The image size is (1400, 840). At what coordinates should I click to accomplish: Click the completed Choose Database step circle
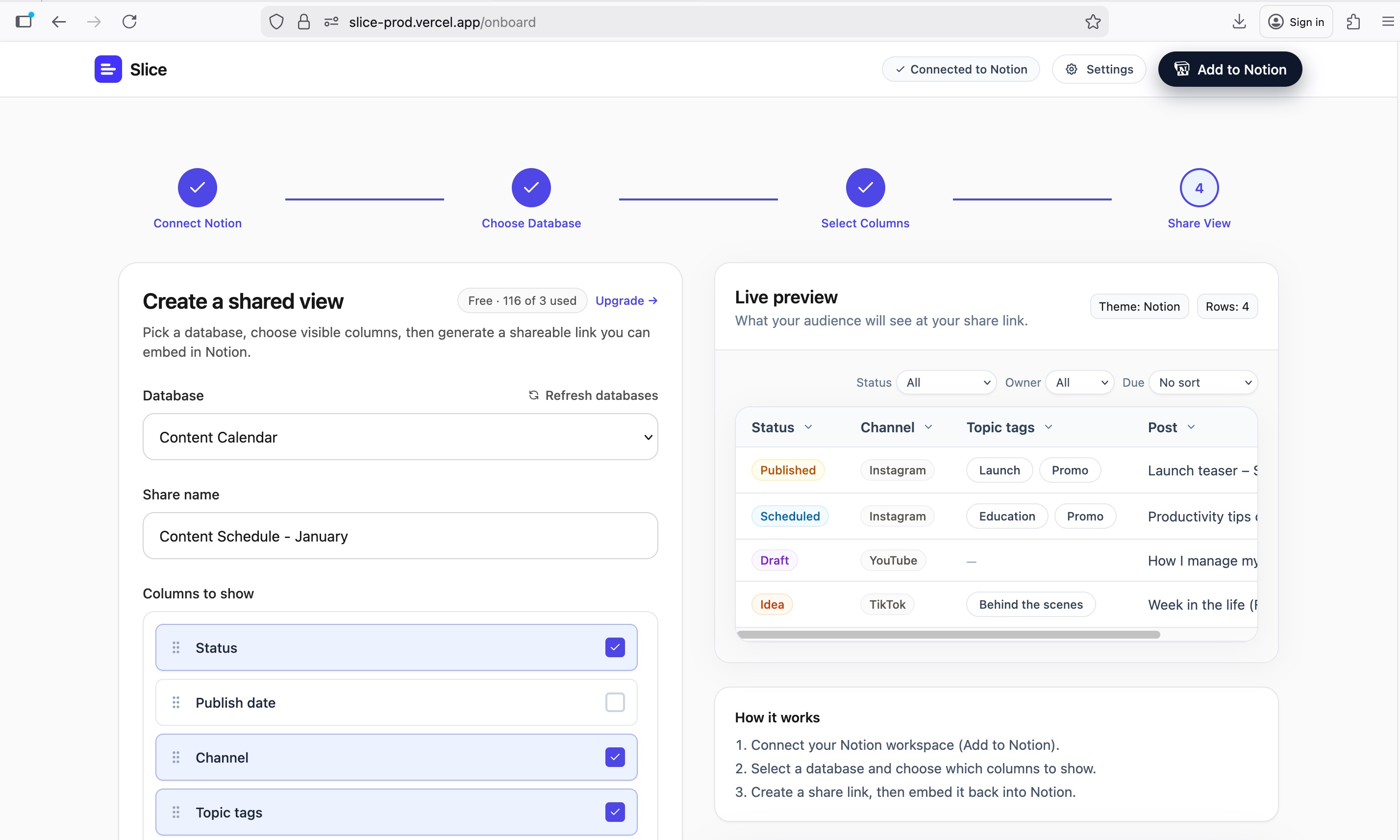coord(531,188)
